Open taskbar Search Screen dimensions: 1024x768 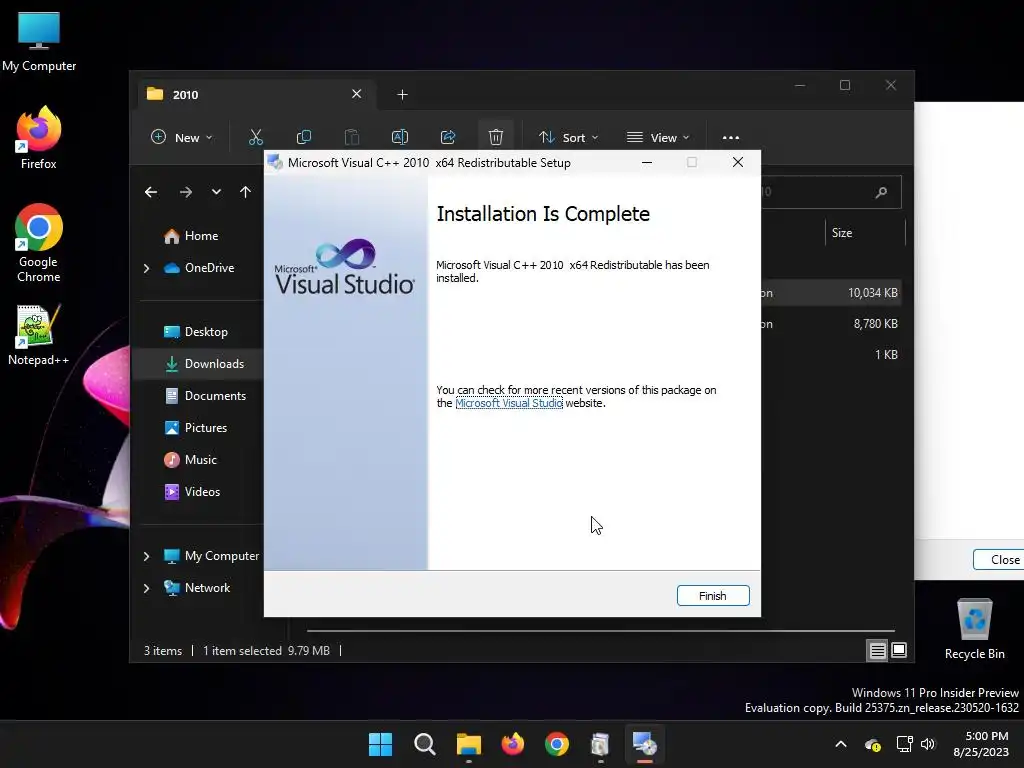coord(424,744)
